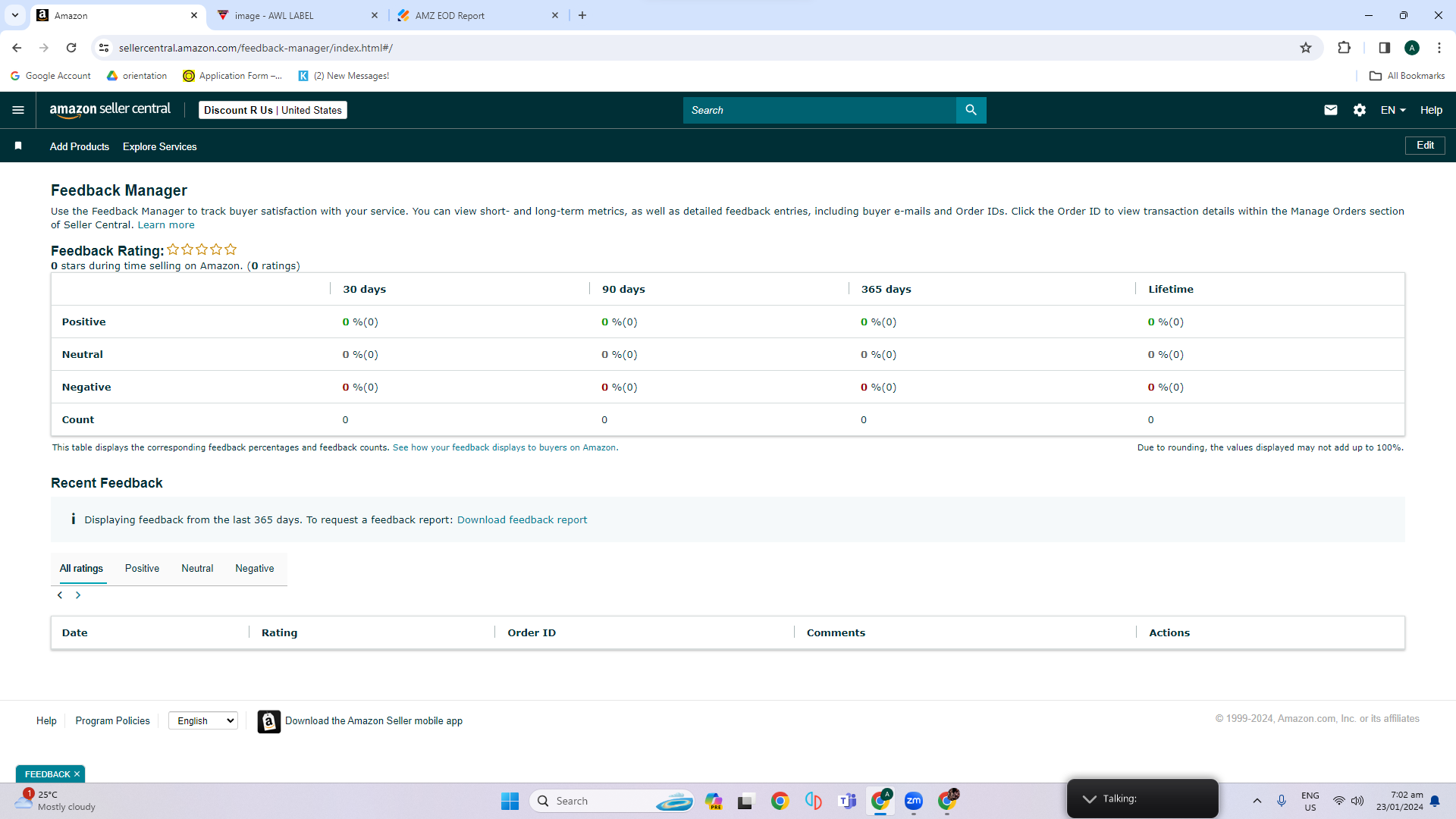Click Download feedback report link

tap(522, 519)
